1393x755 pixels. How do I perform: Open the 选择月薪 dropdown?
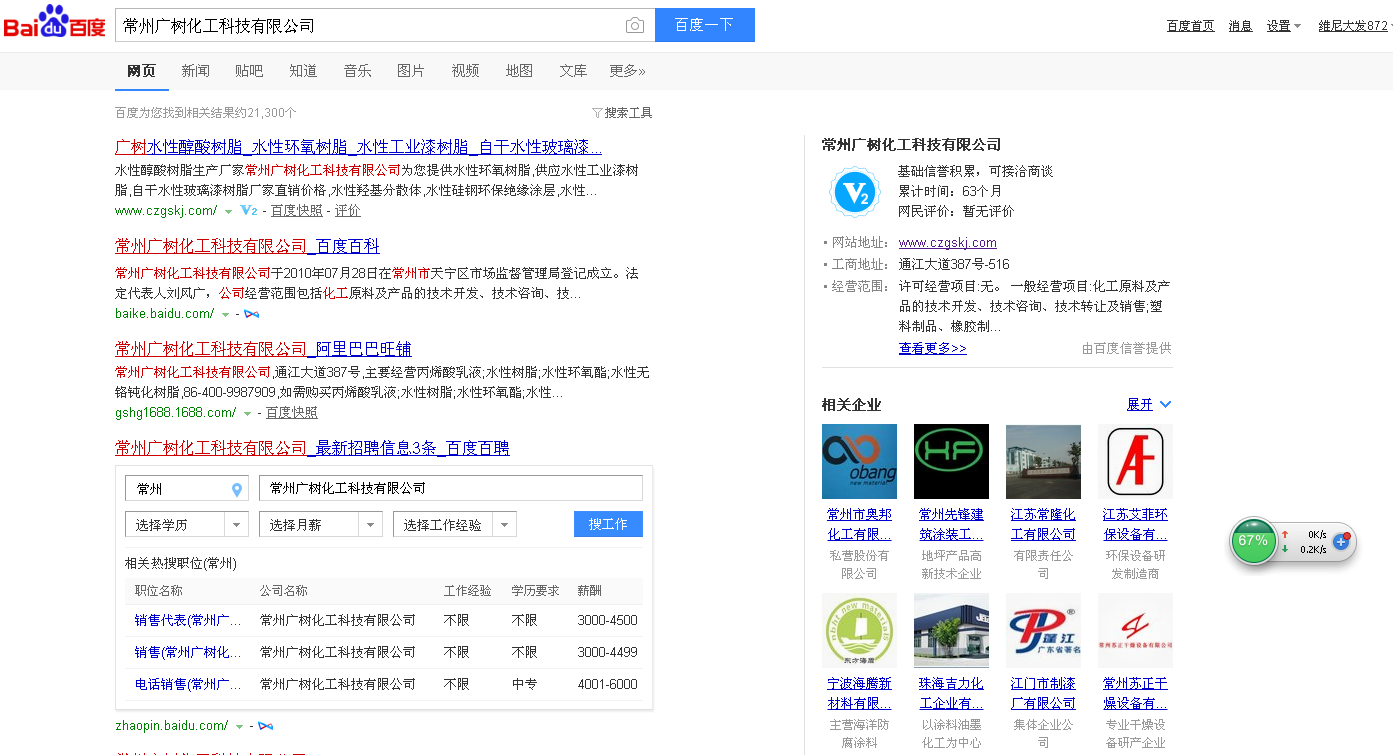[321, 524]
